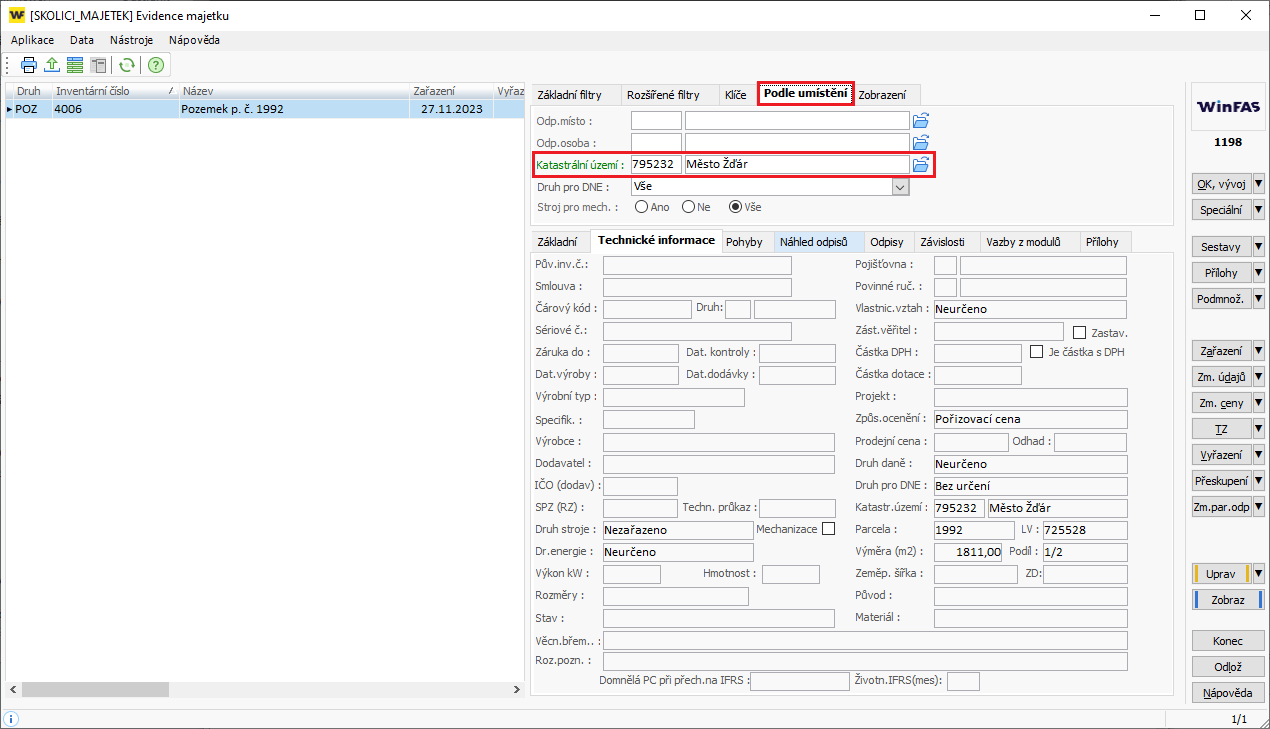This screenshot has height=729, width=1270.
Task: Click the print icon in toolbar
Action: (x=29, y=65)
